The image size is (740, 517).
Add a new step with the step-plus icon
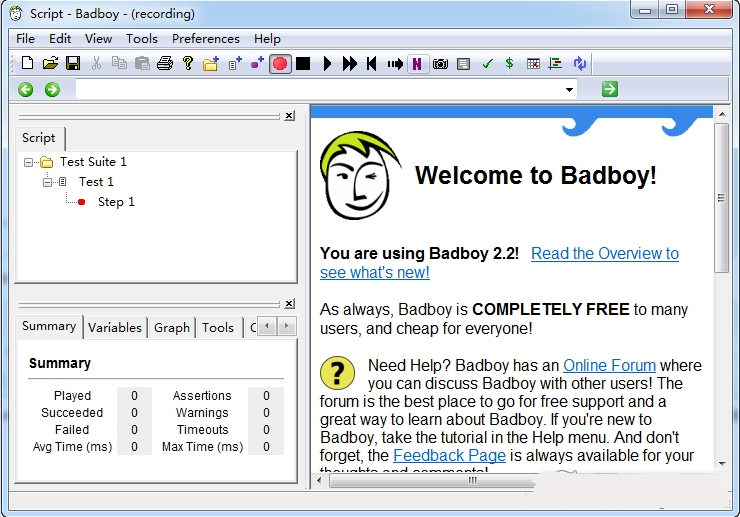257,63
